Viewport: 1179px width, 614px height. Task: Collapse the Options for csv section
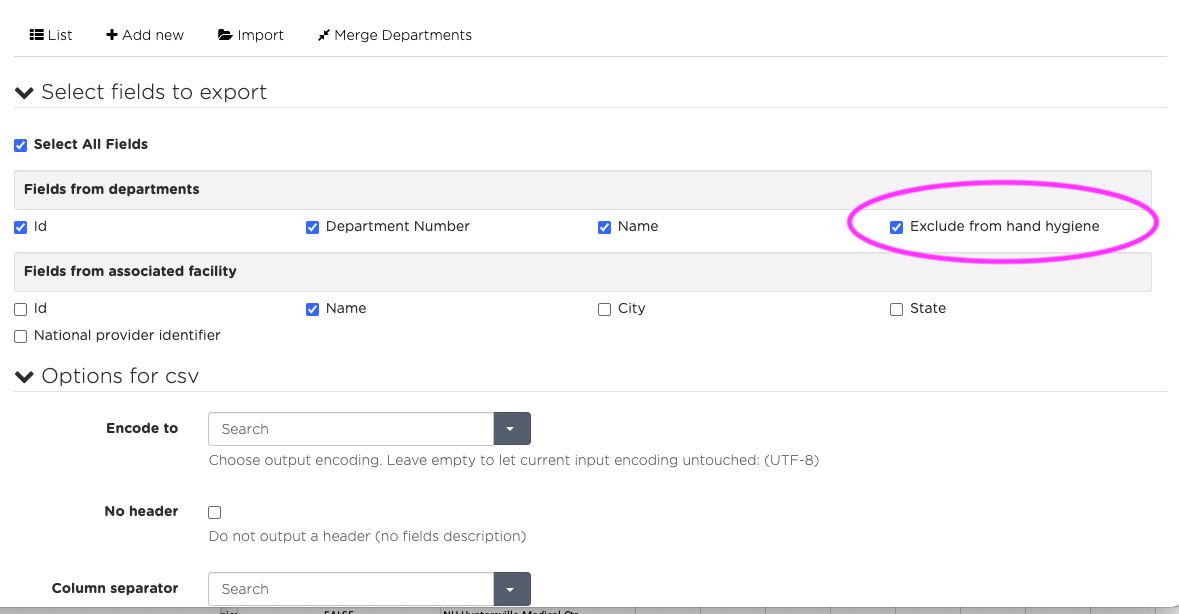click(25, 377)
